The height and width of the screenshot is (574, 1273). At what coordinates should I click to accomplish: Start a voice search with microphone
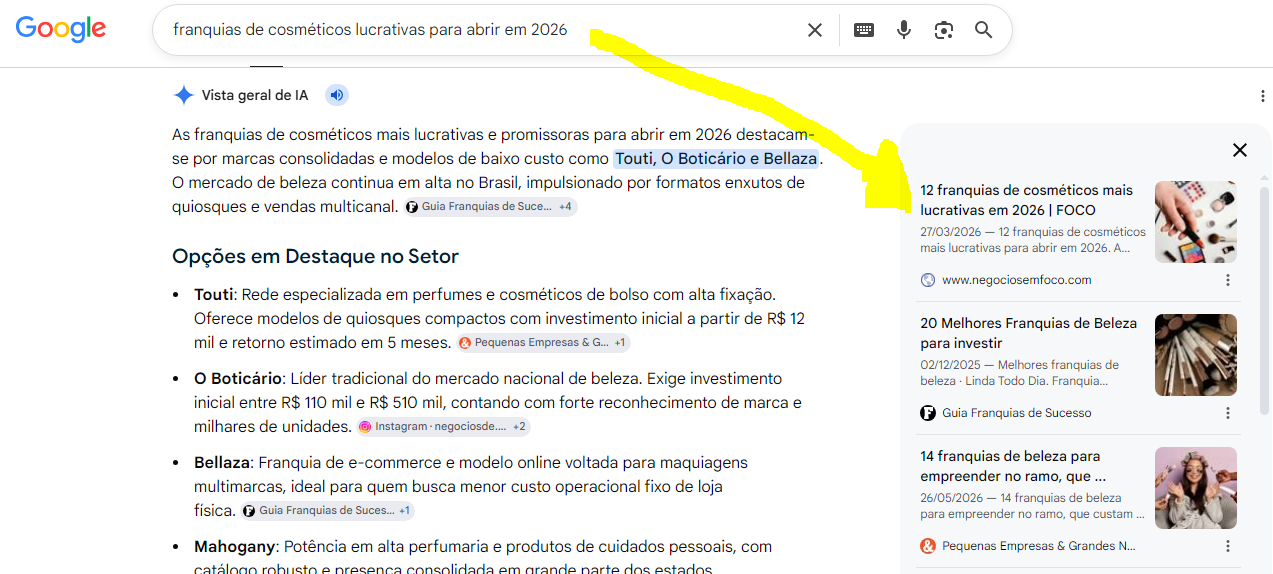click(904, 30)
